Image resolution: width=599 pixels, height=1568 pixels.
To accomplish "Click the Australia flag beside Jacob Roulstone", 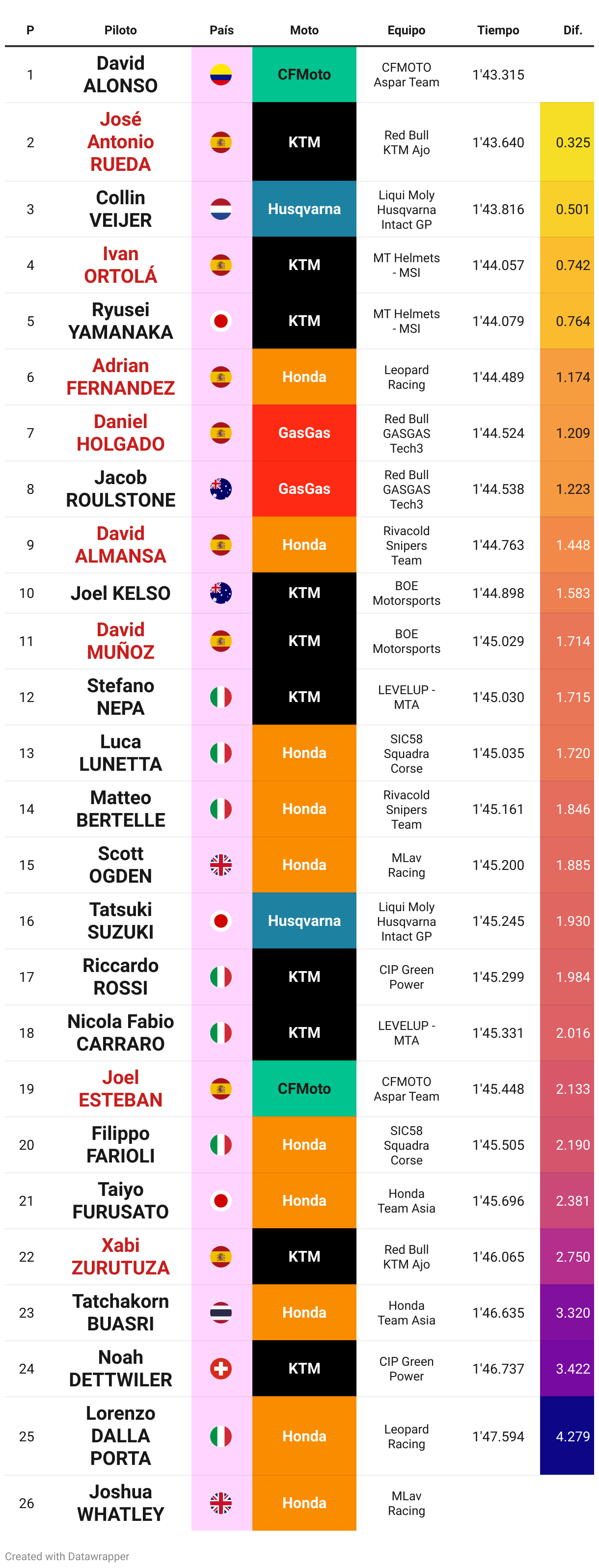I will point(221,489).
